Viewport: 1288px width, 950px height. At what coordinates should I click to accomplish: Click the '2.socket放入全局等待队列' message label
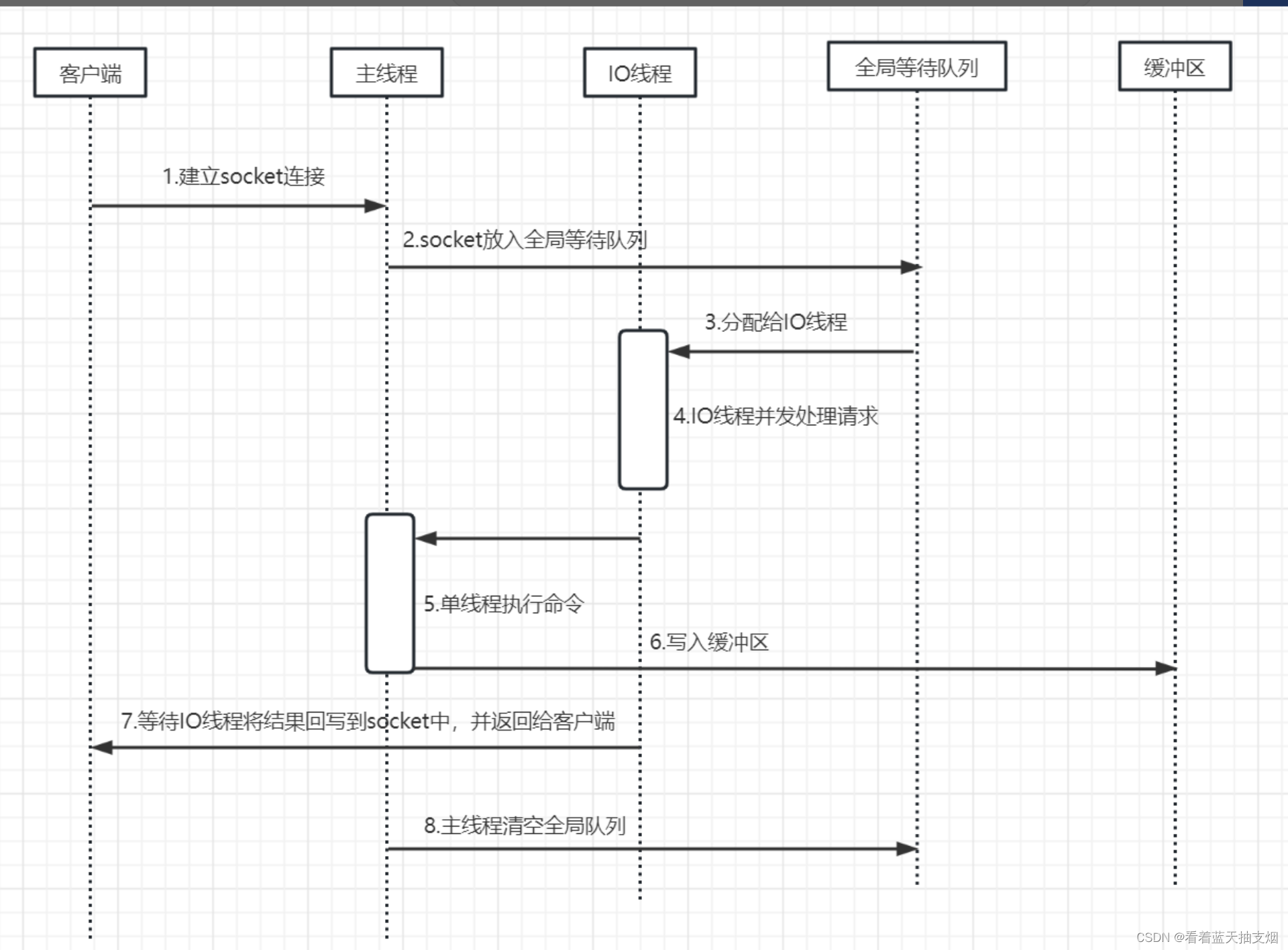(x=524, y=240)
